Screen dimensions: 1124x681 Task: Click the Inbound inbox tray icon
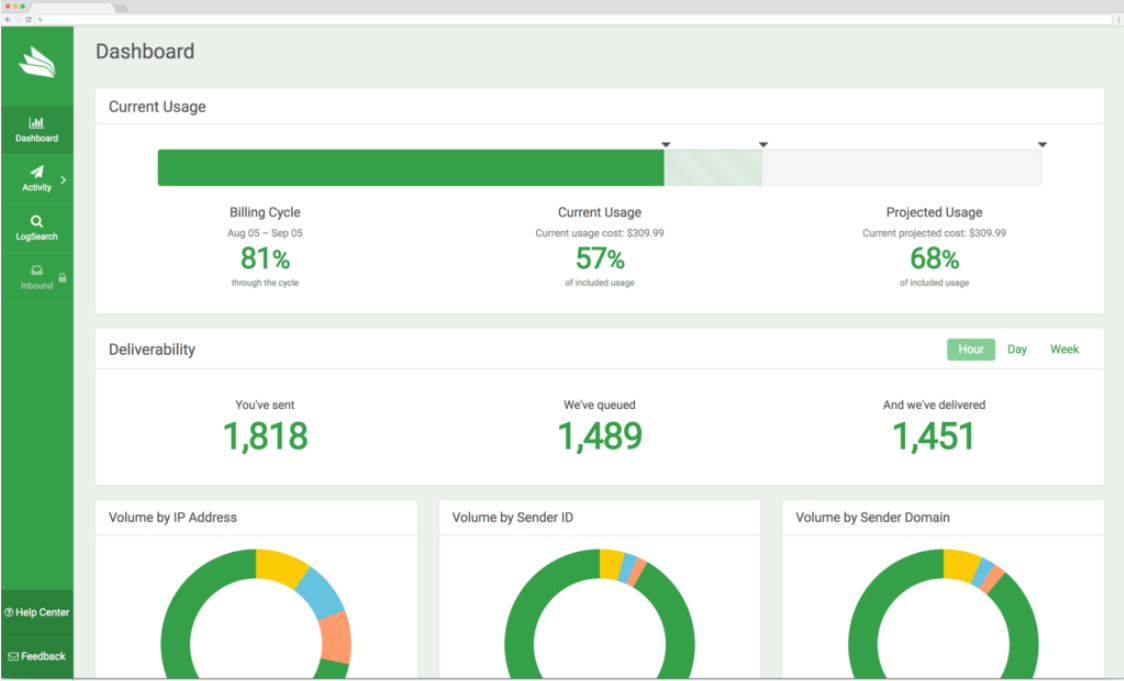click(x=37, y=270)
